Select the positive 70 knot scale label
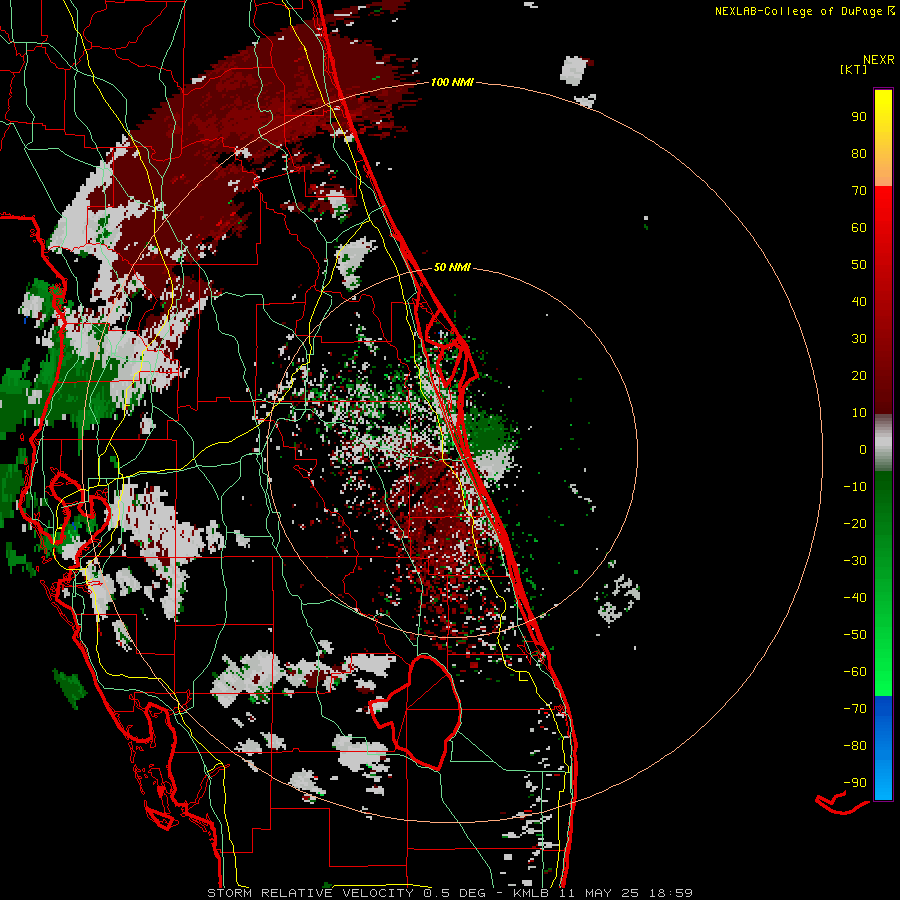The image size is (900, 900). (x=859, y=191)
